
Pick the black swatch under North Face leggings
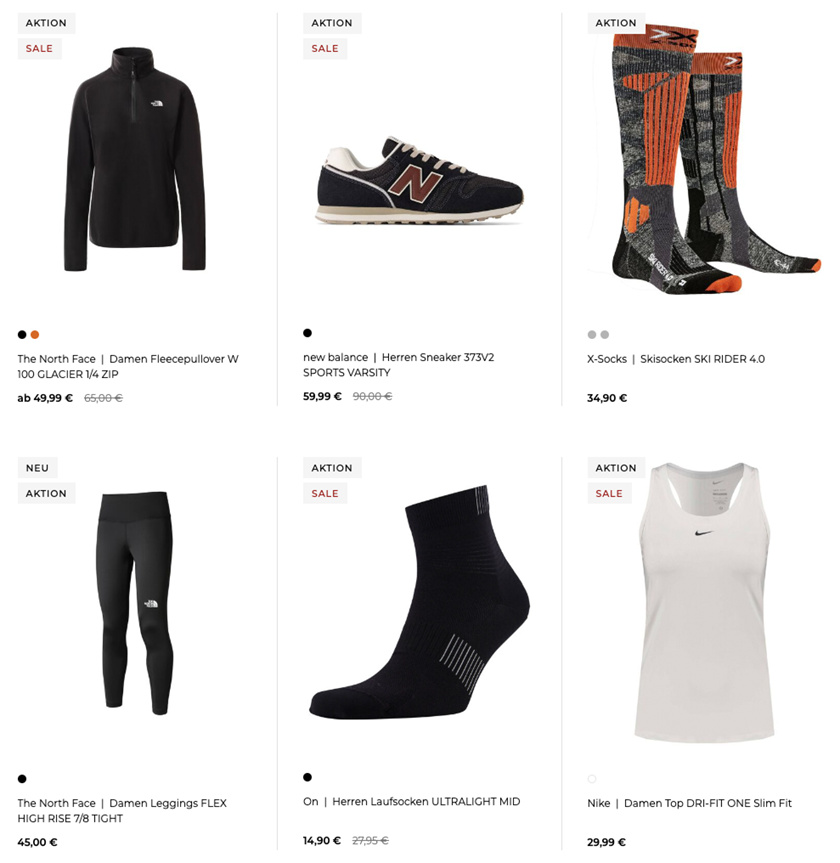pos(22,779)
